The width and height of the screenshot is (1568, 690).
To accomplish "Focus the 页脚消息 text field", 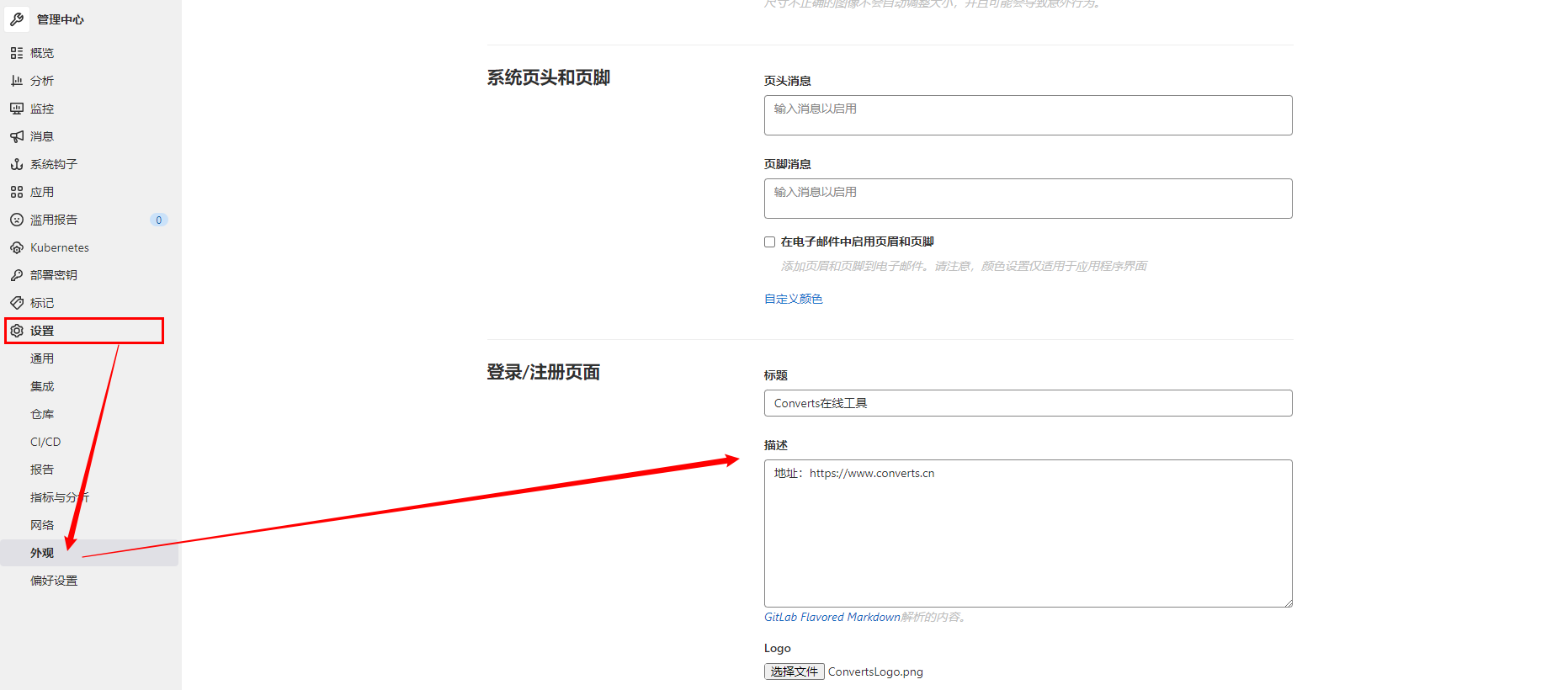I will (1028, 199).
